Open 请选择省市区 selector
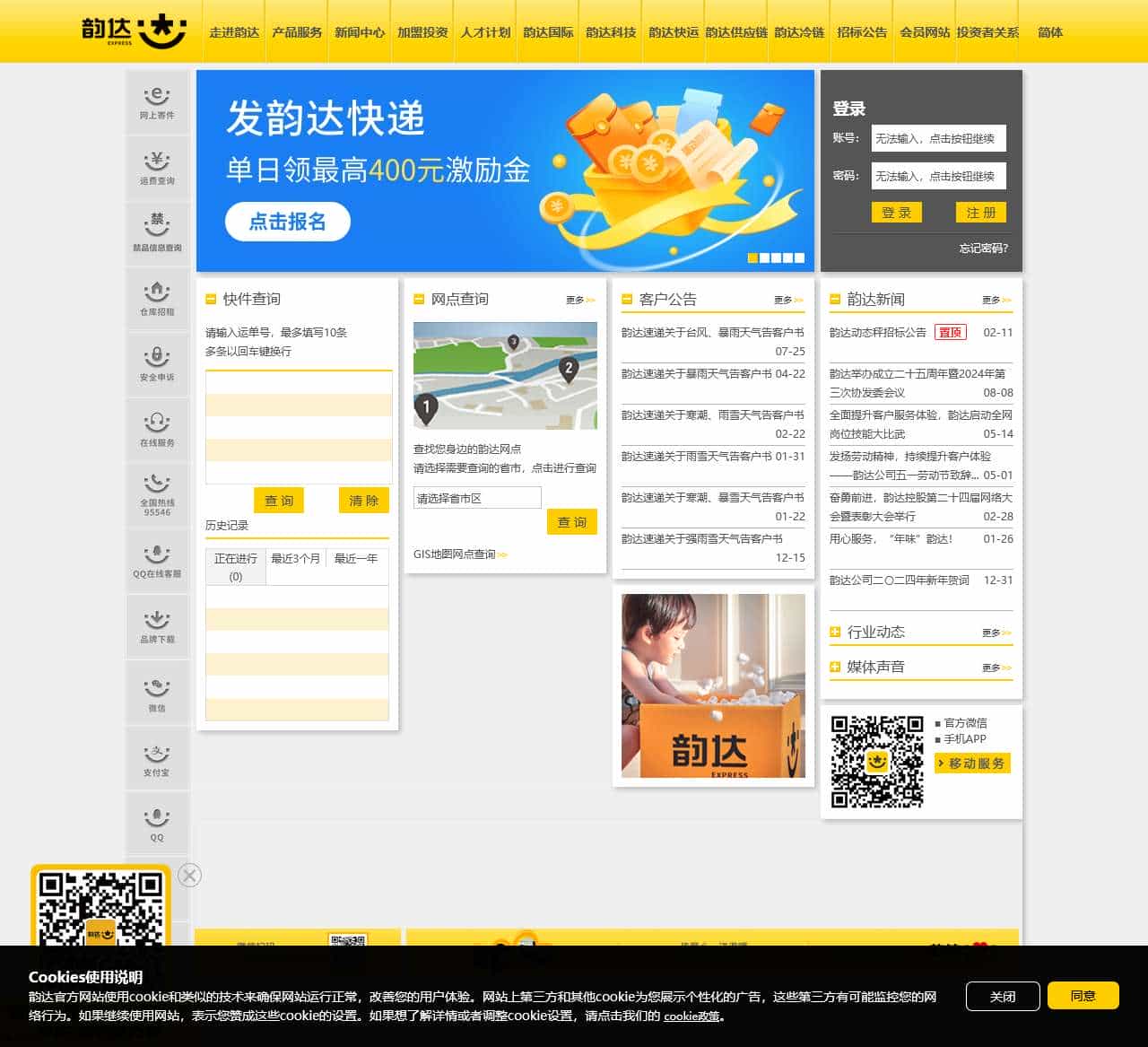Screen dimensions: 1148x1047 (477, 498)
